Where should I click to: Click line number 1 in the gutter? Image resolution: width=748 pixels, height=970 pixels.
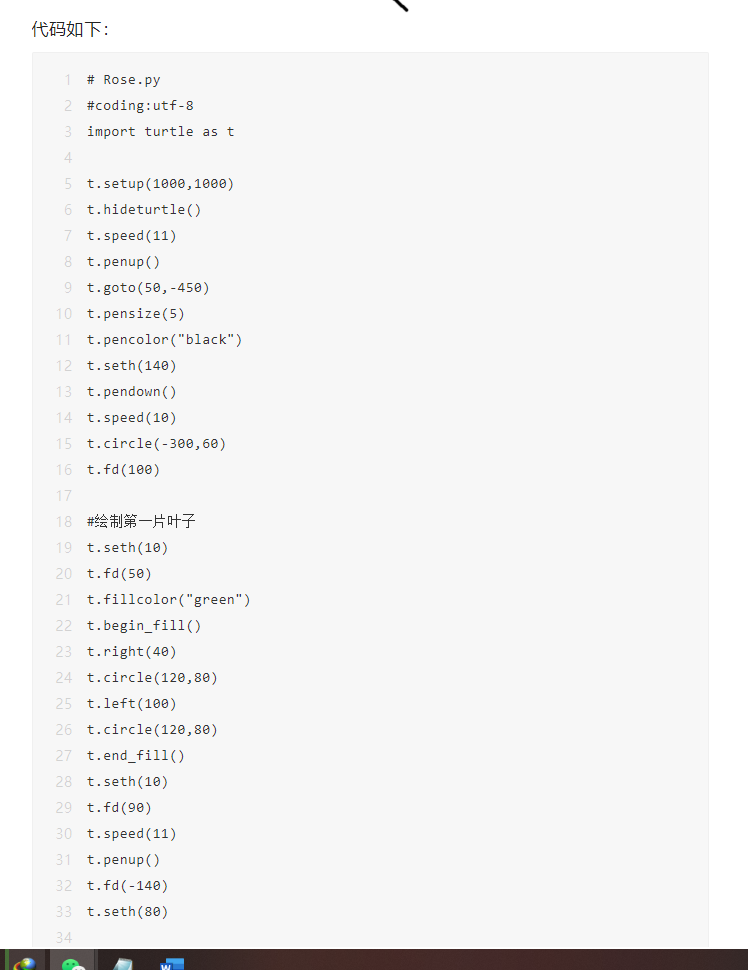pyautogui.click(x=68, y=80)
